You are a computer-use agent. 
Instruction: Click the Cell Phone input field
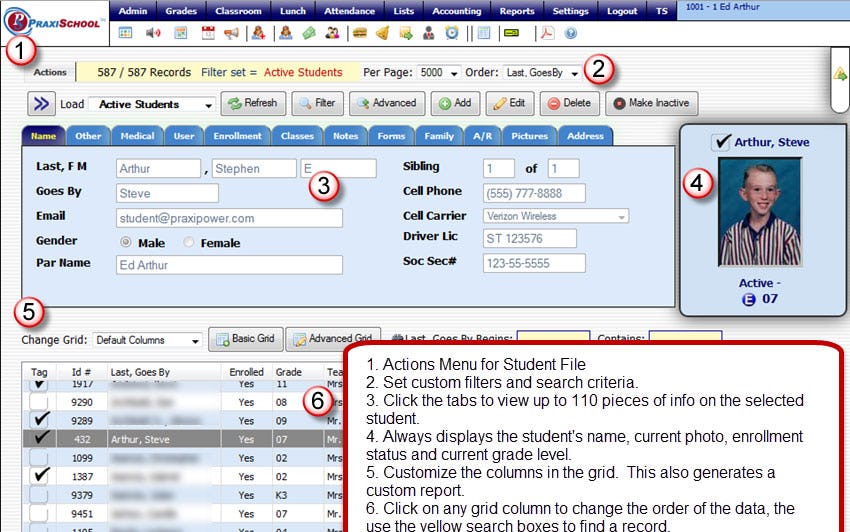point(534,193)
